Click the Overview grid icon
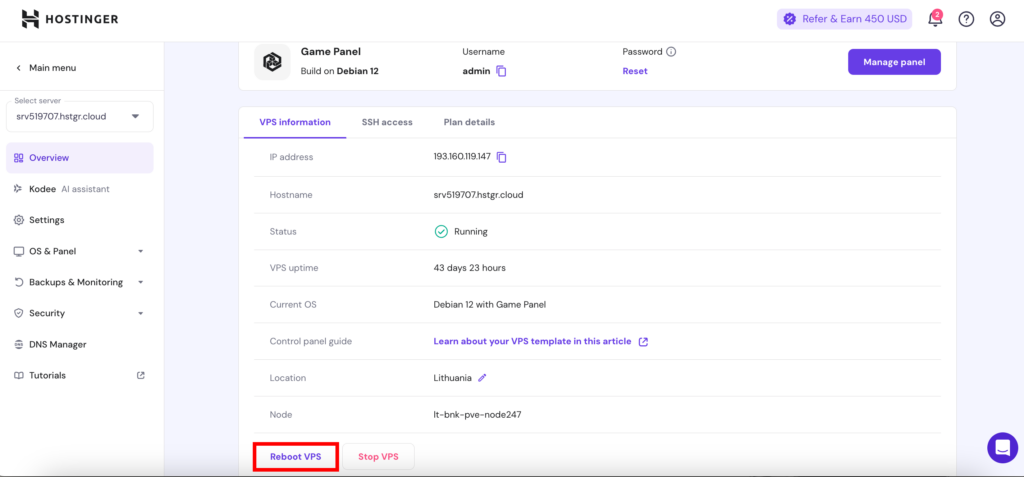1024x477 pixels. click(18, 157)
